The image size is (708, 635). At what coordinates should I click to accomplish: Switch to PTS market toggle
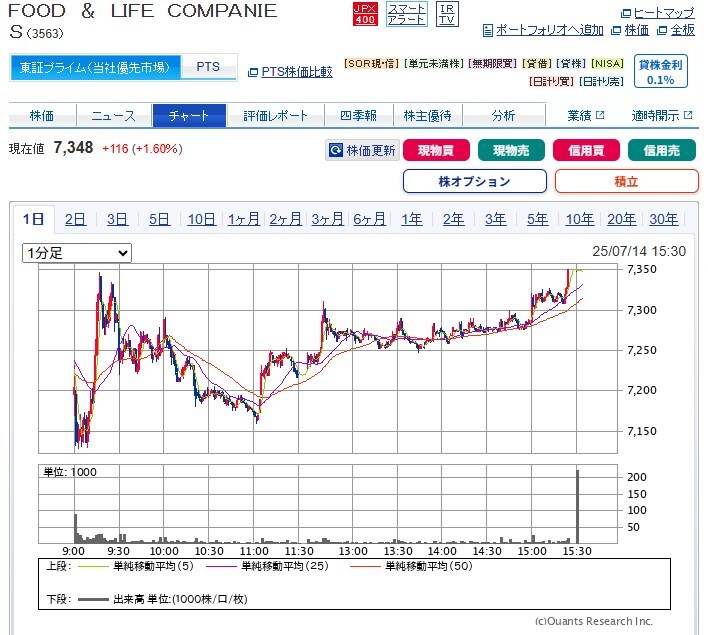208,67
